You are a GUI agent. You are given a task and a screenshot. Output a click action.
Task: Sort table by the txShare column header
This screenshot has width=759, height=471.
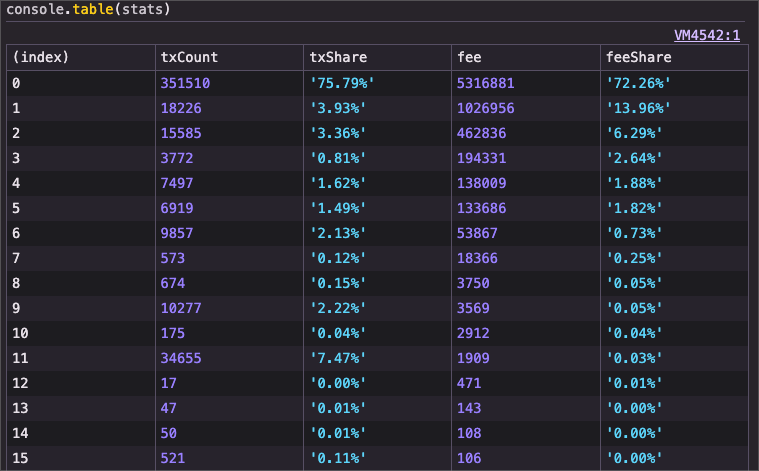tap(378, 58)
